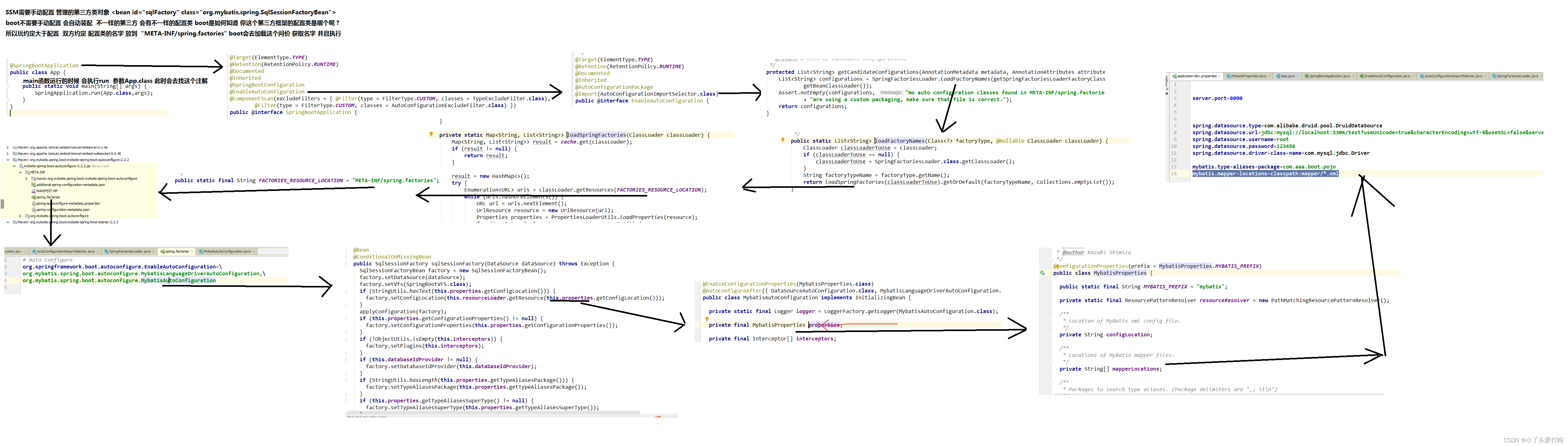Image resolution: width=1568 pixels, height=446 pixels.
Task: Click lightbulb beside loadSpringFactories method
Action: pos(431,134)
